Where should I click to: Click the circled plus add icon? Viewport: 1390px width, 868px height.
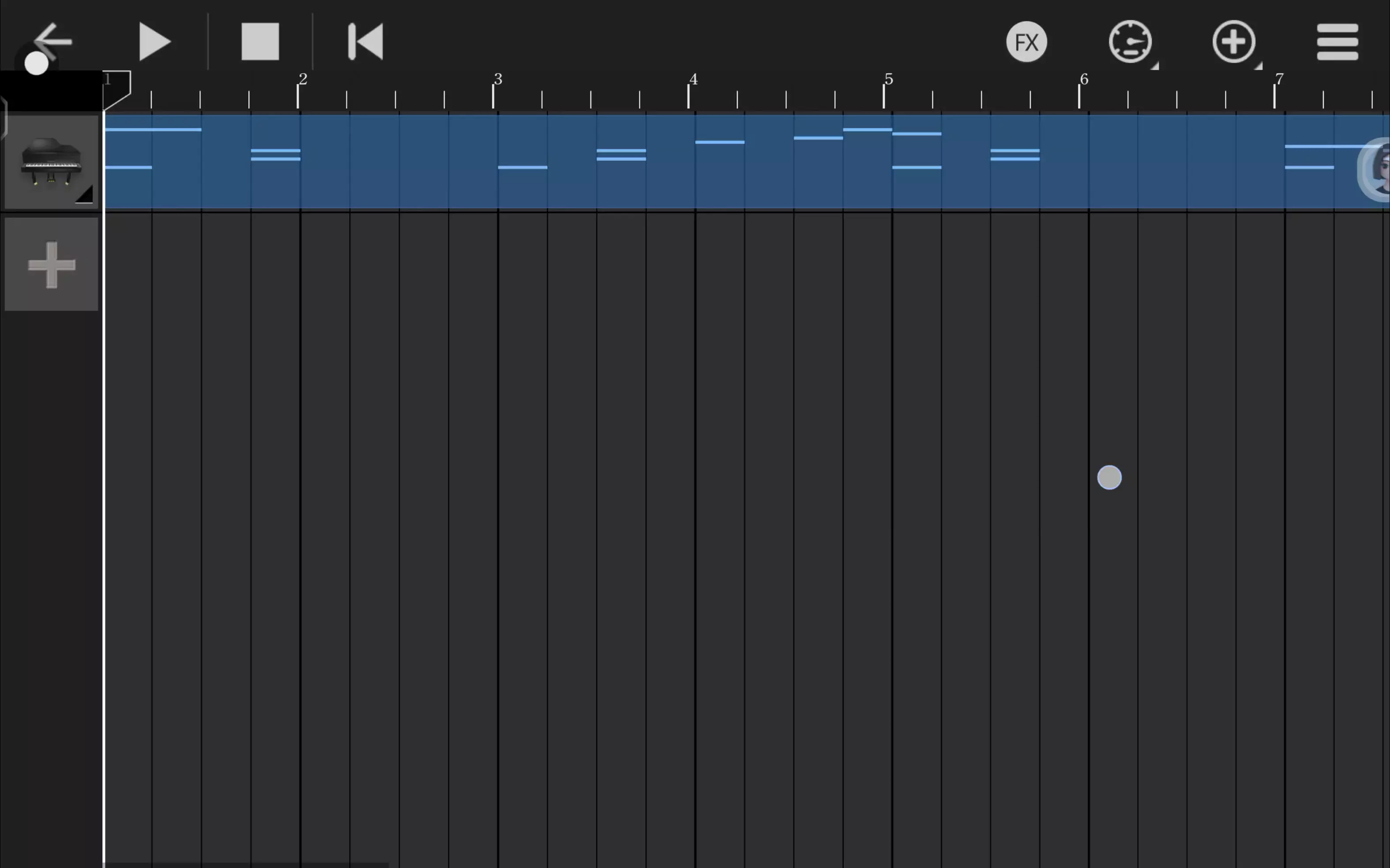[1234, 42]
